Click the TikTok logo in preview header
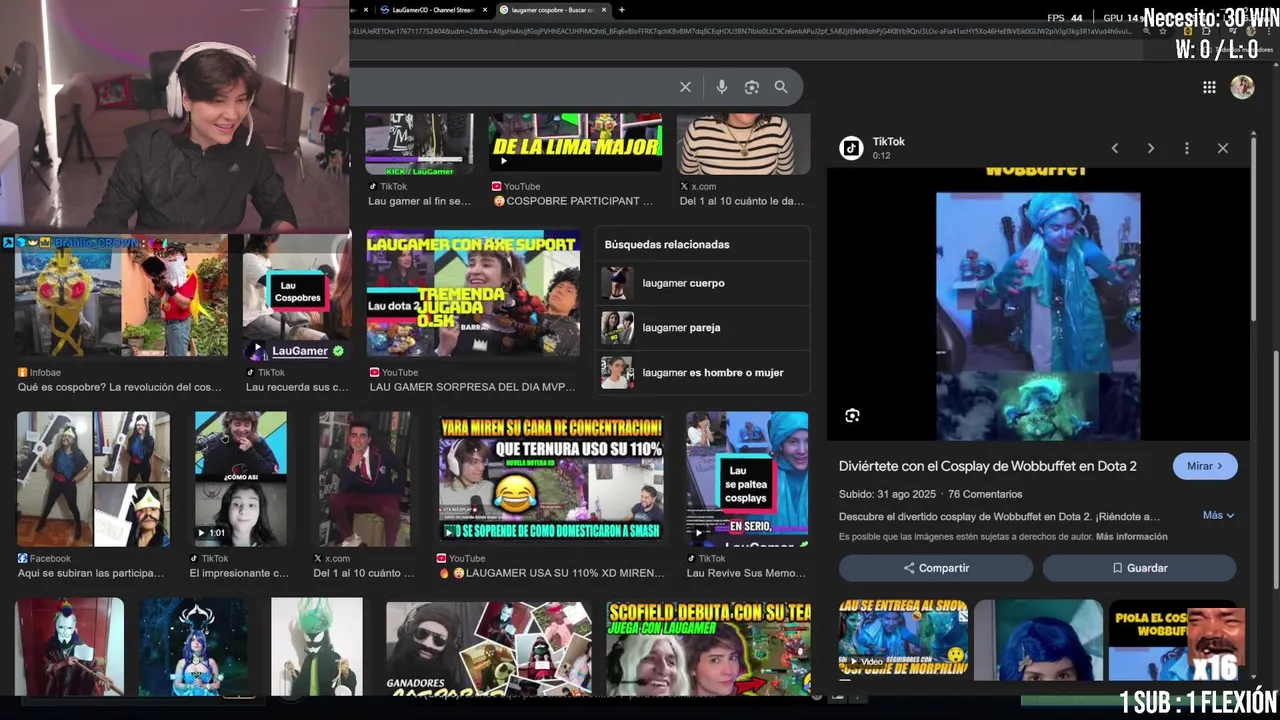1280x720 pixels. (x=851, y=148)
